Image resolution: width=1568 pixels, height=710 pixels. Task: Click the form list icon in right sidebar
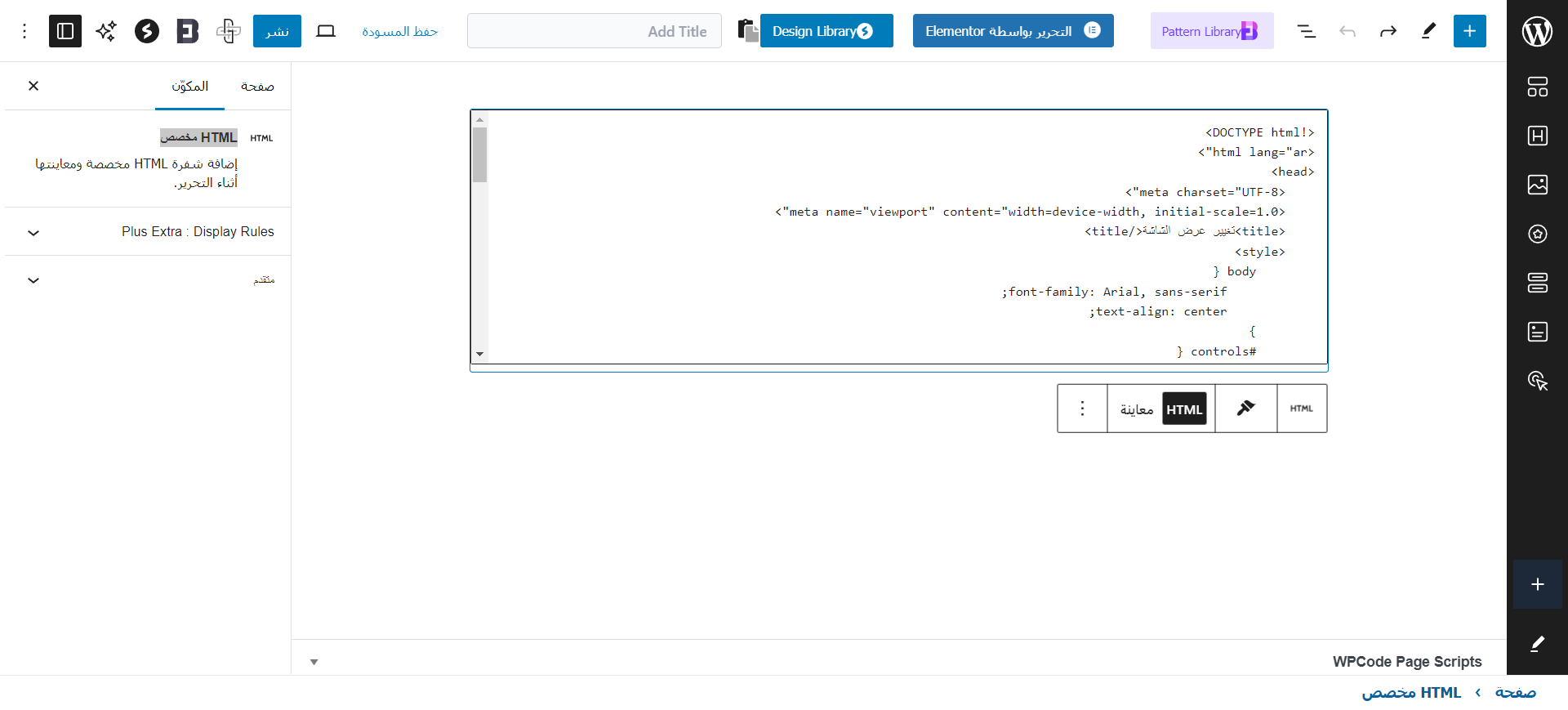coord(1538,332)
